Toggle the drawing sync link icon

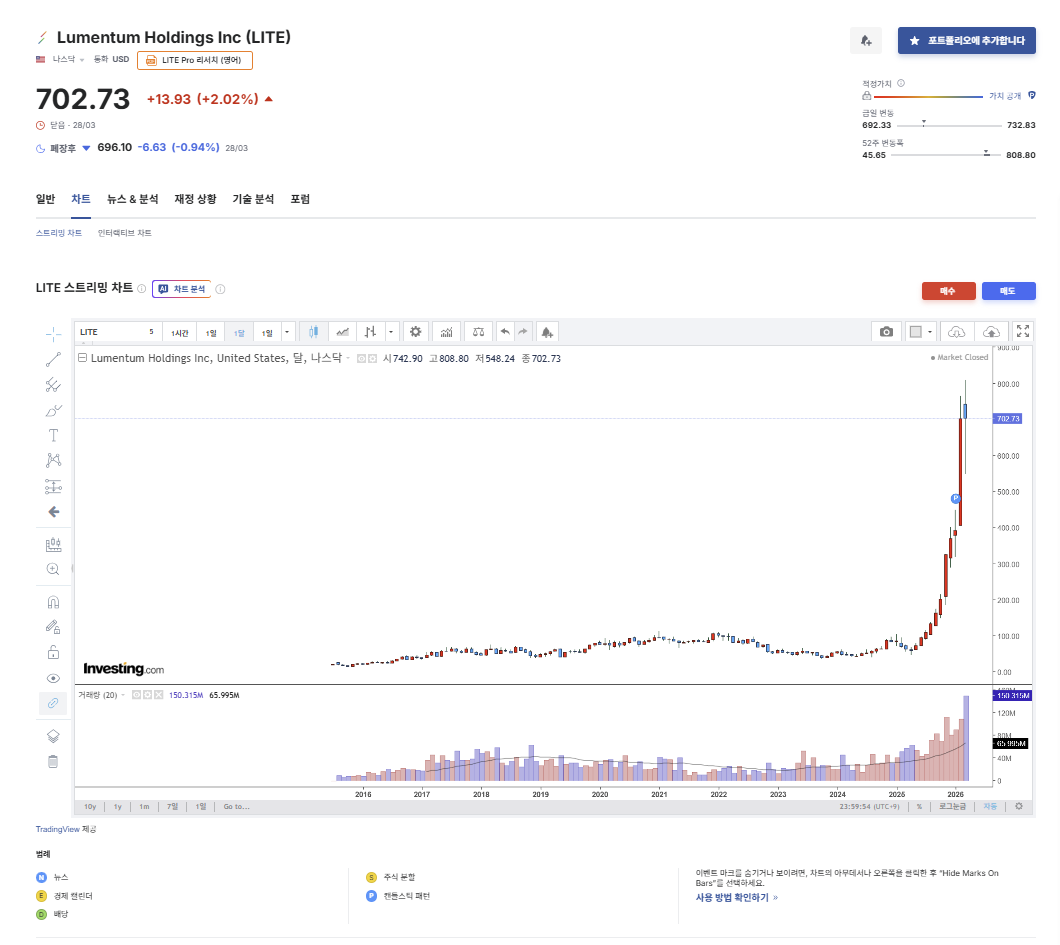tap(53, 704)
